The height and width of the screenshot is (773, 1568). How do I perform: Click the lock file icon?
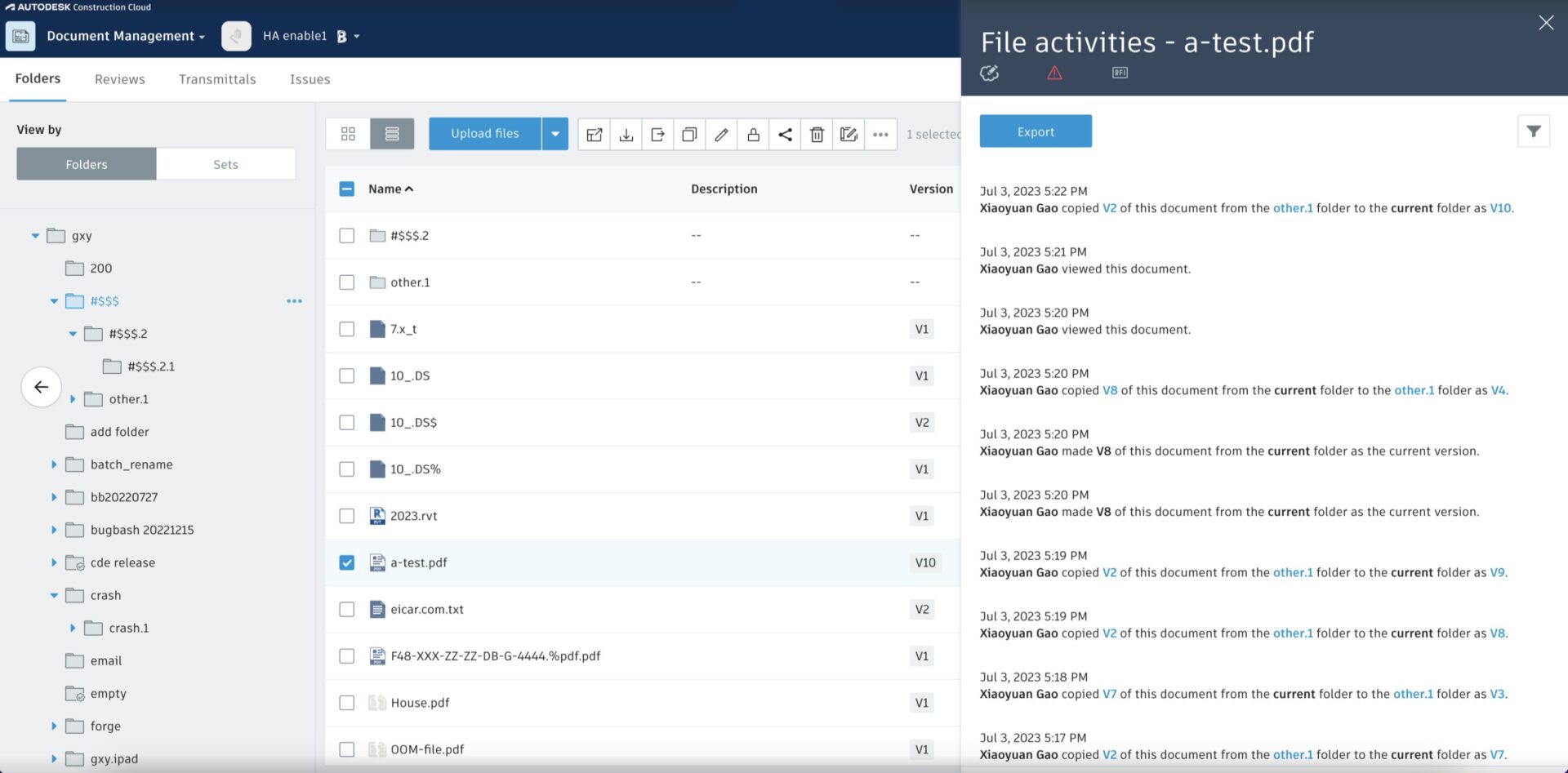753,135
